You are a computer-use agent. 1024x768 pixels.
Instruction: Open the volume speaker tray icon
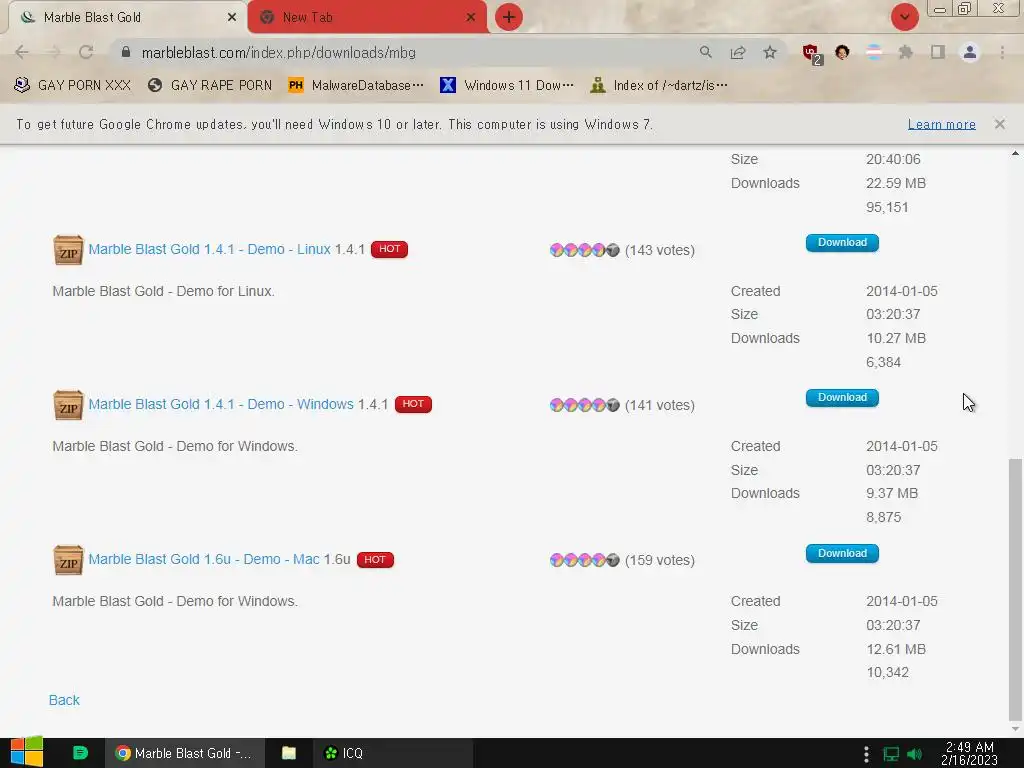(914, 754)
